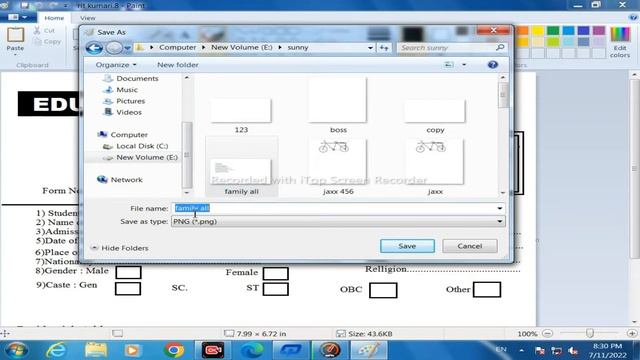
Task: Expand the File name dropdown arrow
Action: pyautogui.click(x=500, y=208)
